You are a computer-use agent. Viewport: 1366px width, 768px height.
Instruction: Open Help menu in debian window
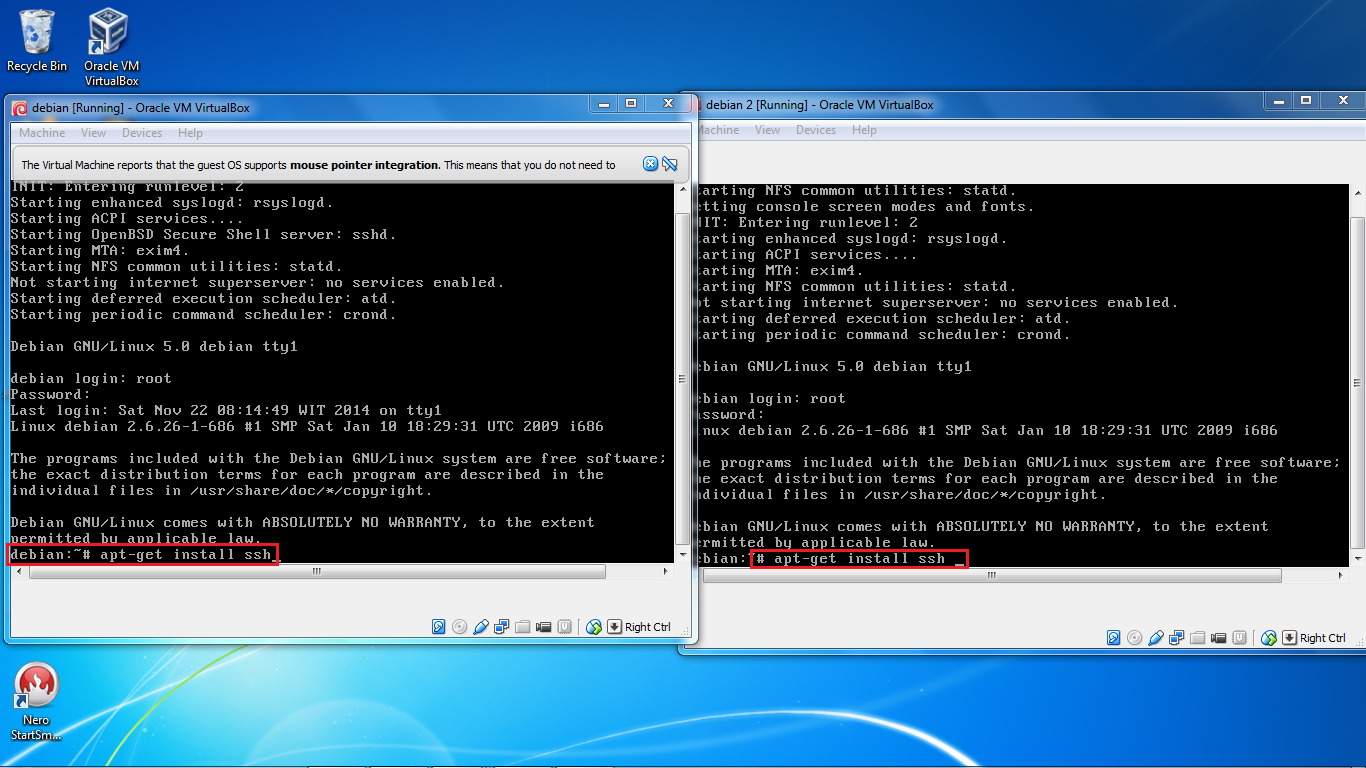(190, 133)
